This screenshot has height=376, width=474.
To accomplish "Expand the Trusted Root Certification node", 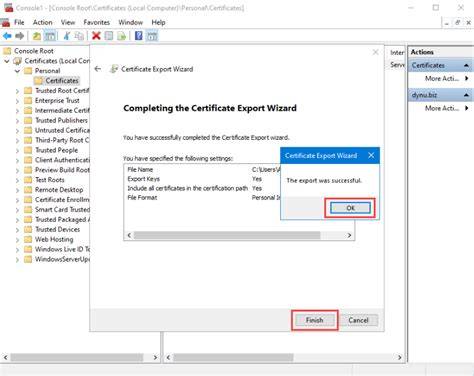I will [x=17, y=91].
